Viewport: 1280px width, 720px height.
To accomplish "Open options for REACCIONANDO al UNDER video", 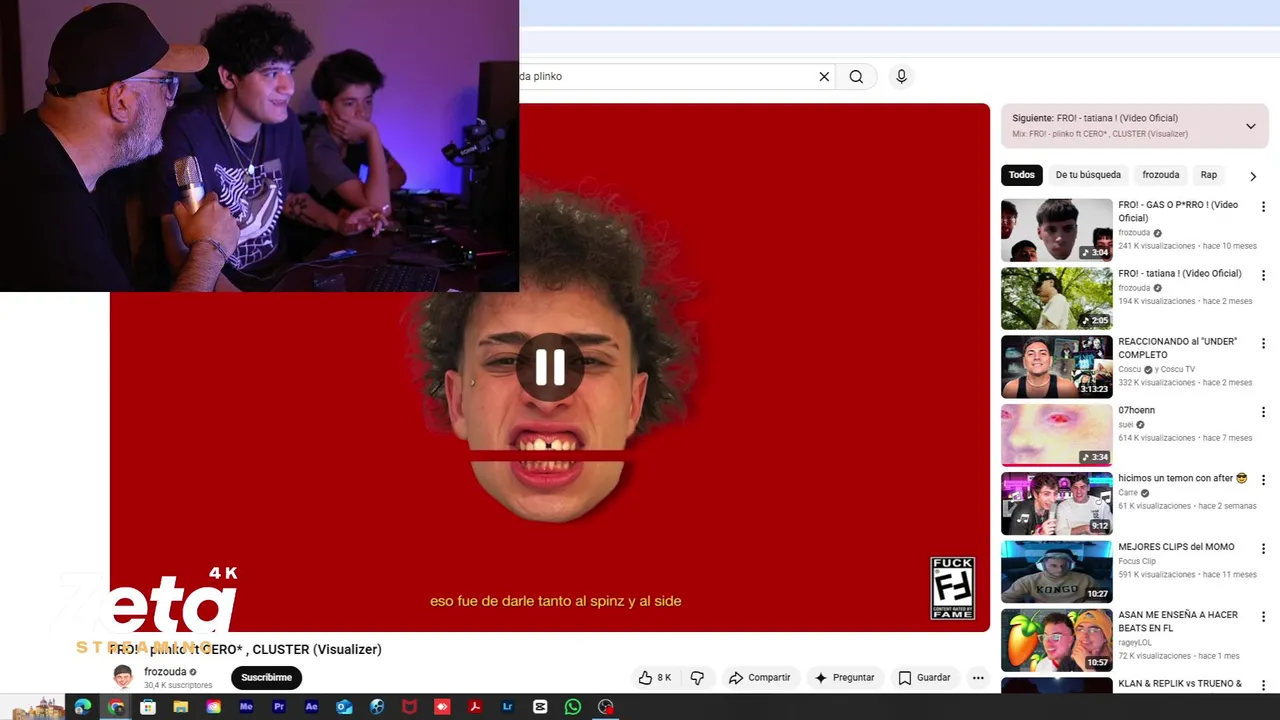I will (1263, 343).
